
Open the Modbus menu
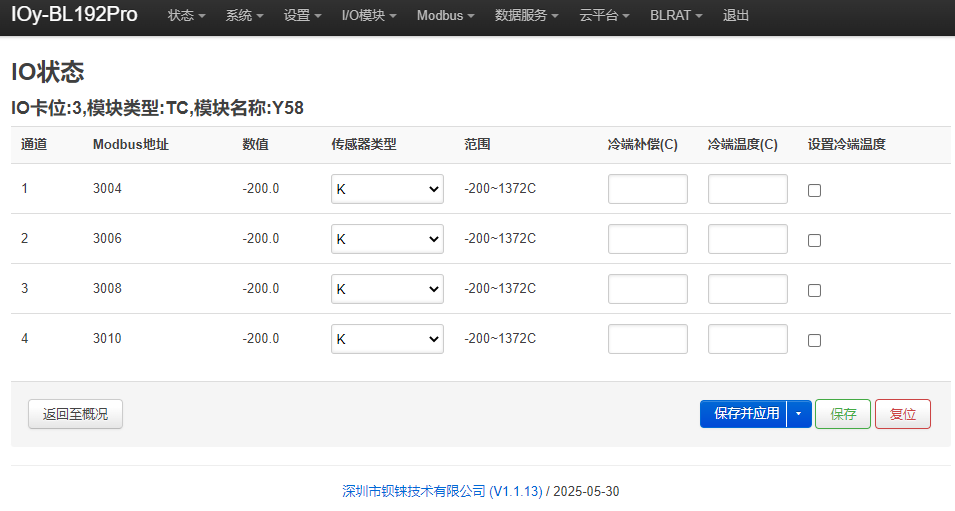[x=445, y=15]
